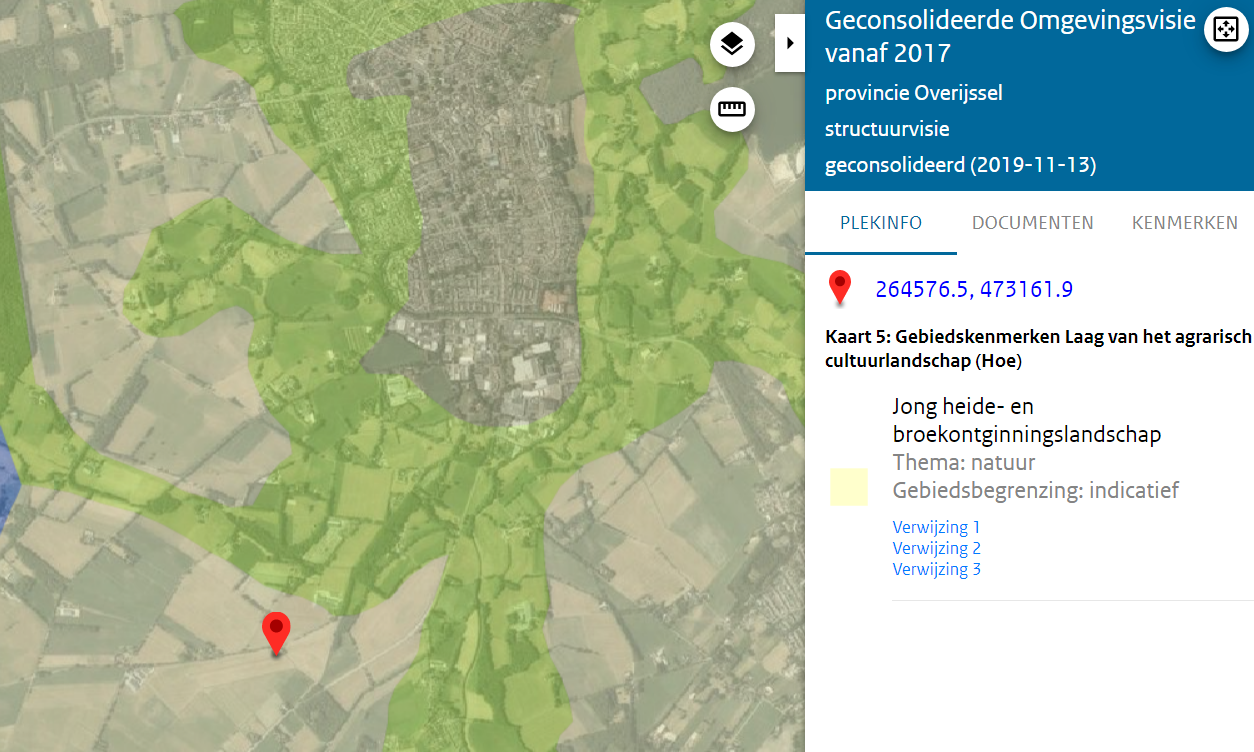
Task: Open Verwijzing 1 link
Action: click(936, 527)
